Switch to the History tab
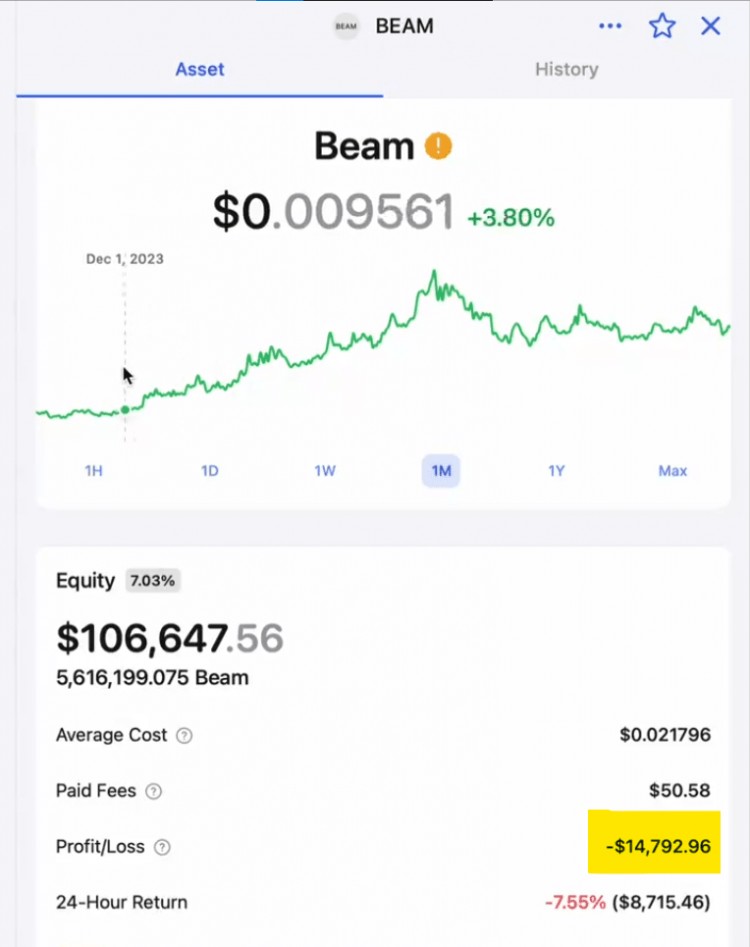 [x=566, y=69]
